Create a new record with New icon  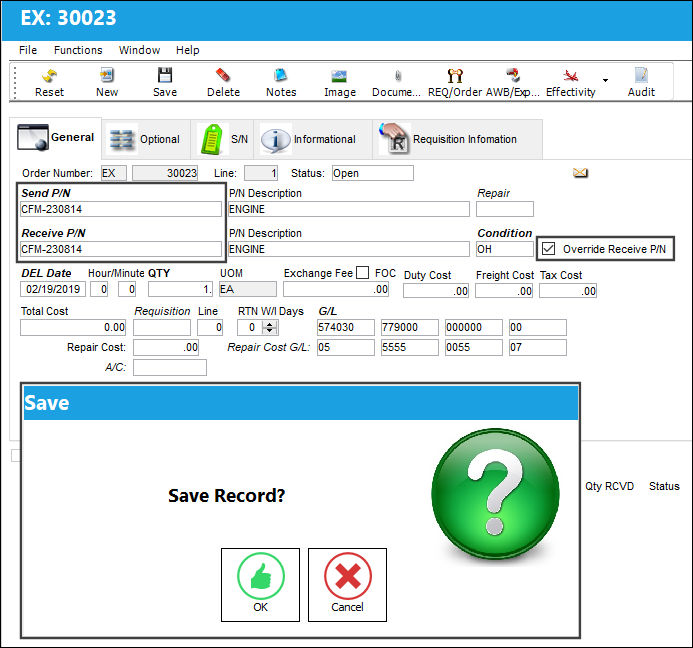click(x=107, y=76)
